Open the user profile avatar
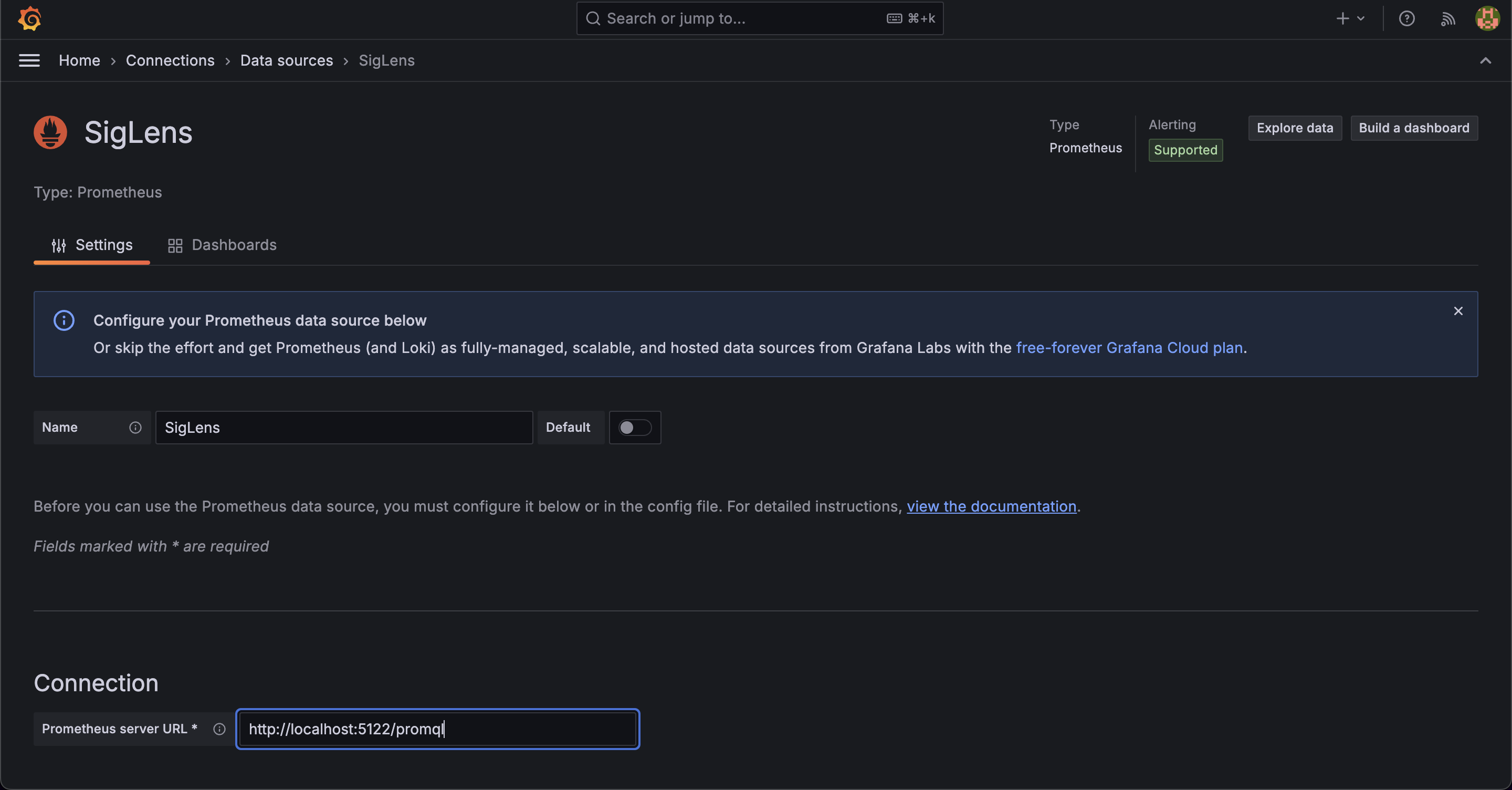This screenshot has width=1512, height=790. point(1487,18)
